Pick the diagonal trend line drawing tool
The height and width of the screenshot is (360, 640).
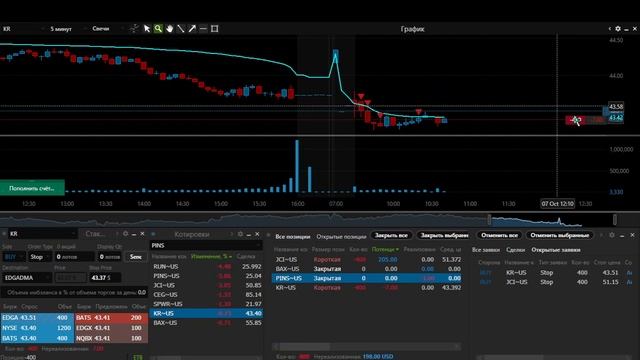pos(181,29)
